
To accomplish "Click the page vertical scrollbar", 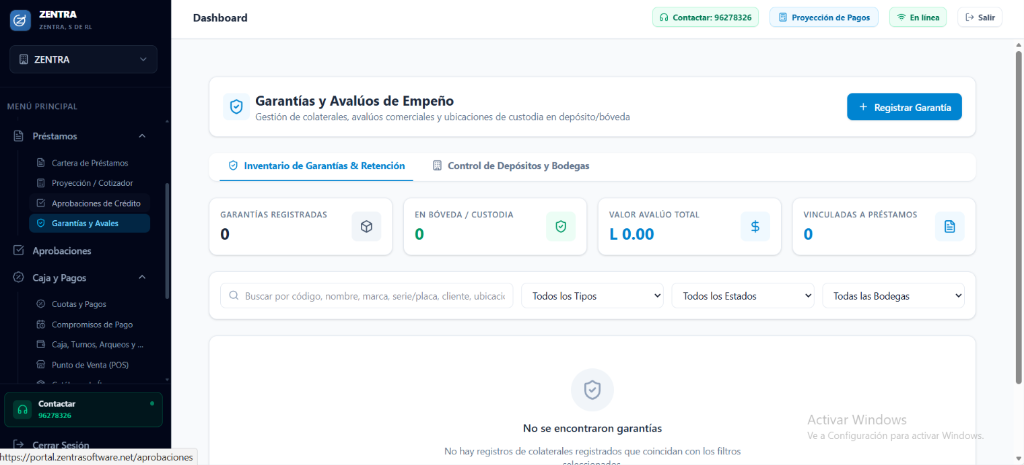I will pyautogui.click(x=1019, y=216).
